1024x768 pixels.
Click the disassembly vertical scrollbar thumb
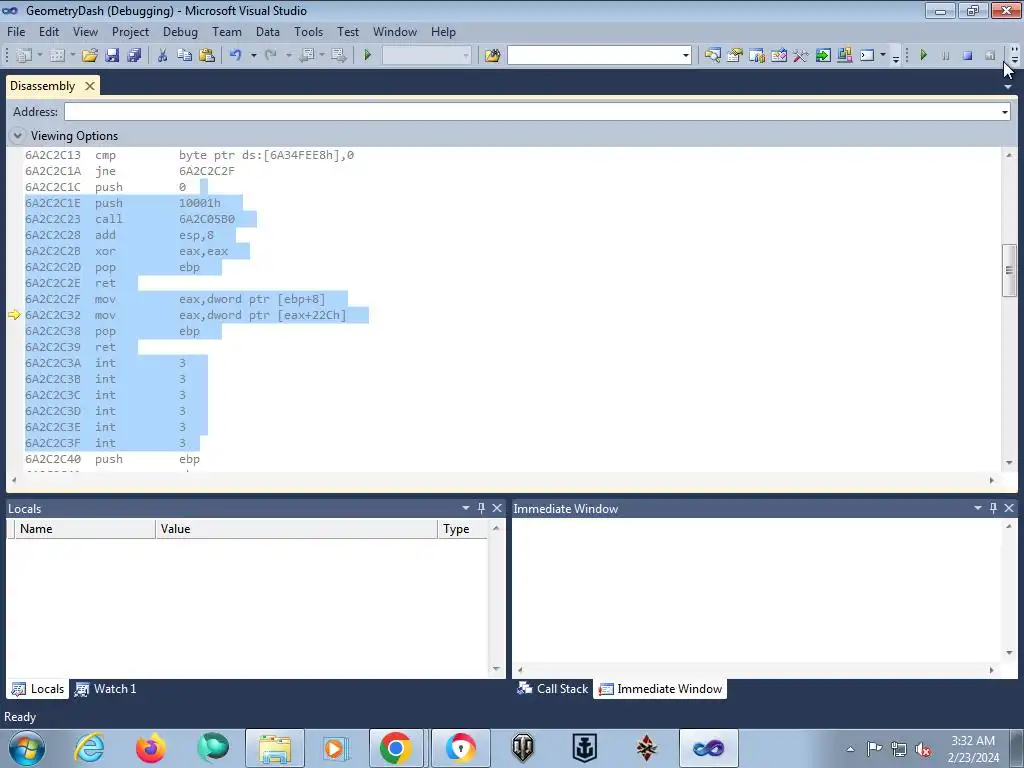(1009, 270)
